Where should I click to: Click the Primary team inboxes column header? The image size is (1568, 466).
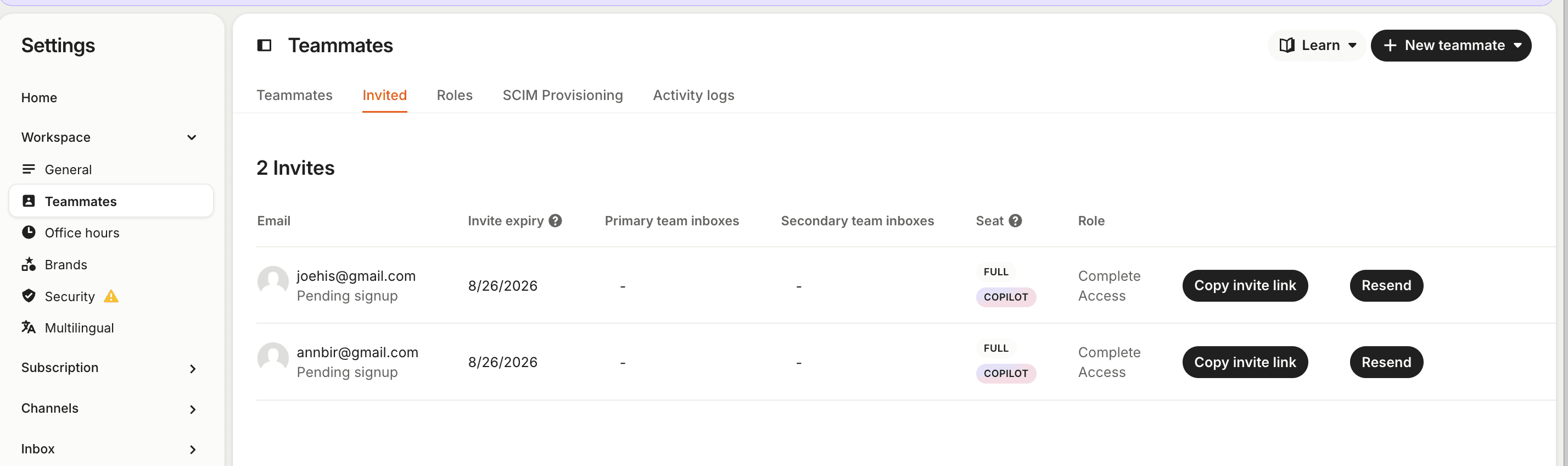click(671, 220)
